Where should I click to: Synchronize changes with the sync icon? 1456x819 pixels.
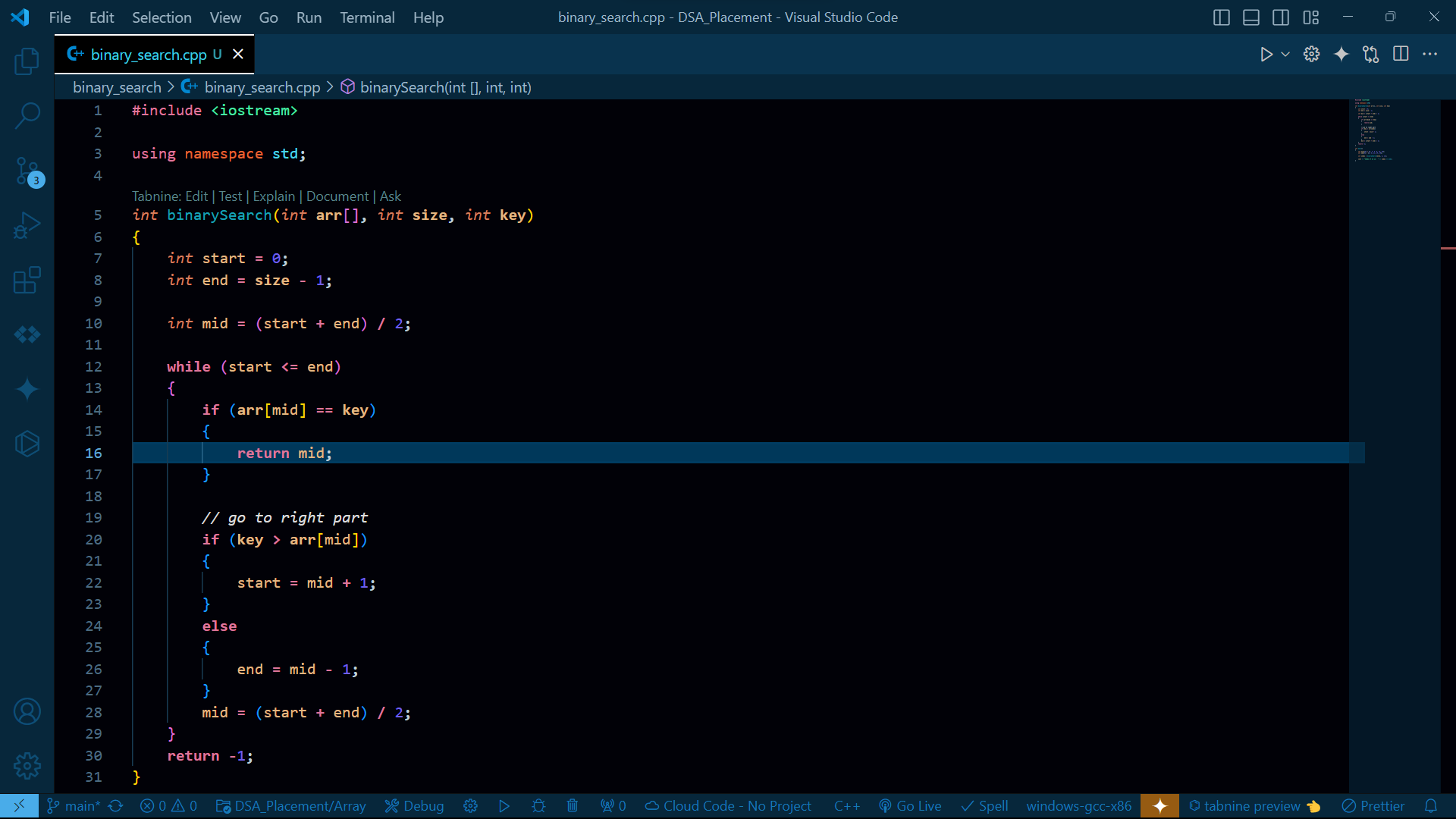116,806
